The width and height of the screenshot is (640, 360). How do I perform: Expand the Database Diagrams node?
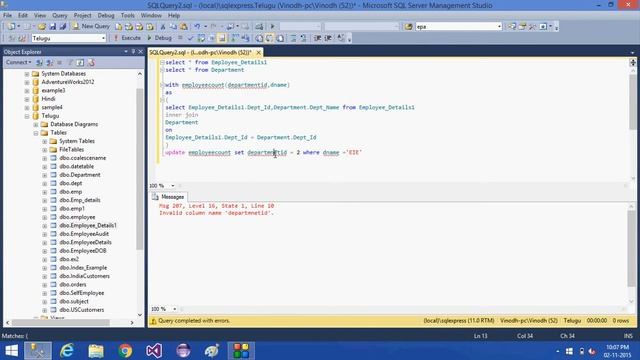[36, 124]
